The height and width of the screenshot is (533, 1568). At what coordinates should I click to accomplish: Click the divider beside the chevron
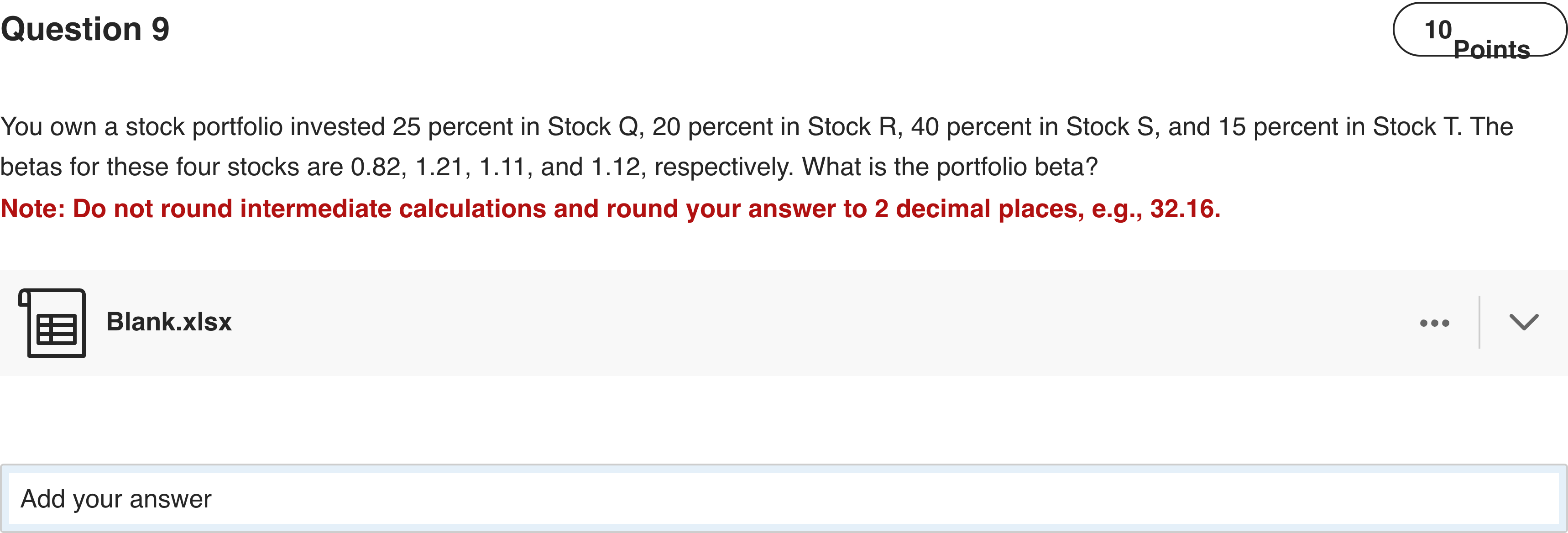coord(1479,323)
